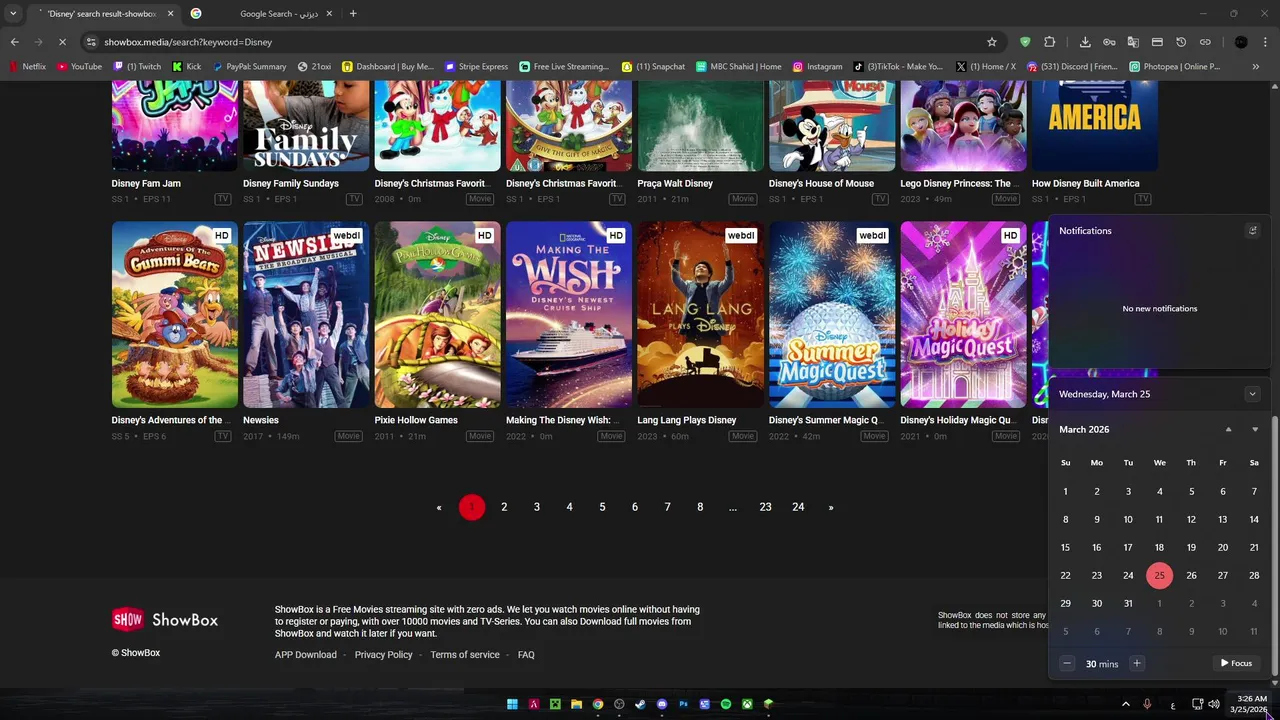This screenshot has height=720, width=1280.
Task: Go back with browser back arrow
Action: [x=14, y=42]
